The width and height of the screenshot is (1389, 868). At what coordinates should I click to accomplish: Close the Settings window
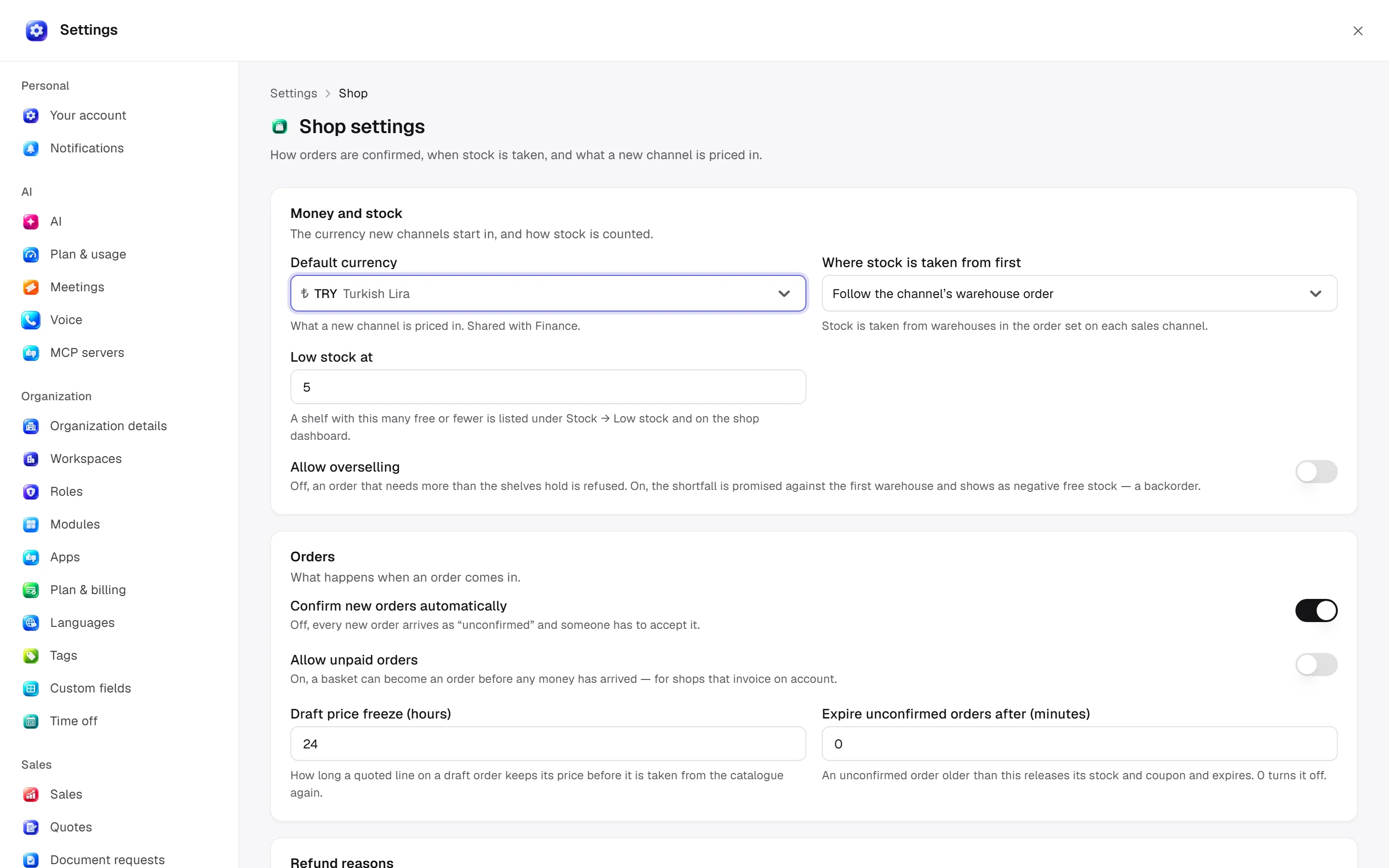pos(1358,30)
